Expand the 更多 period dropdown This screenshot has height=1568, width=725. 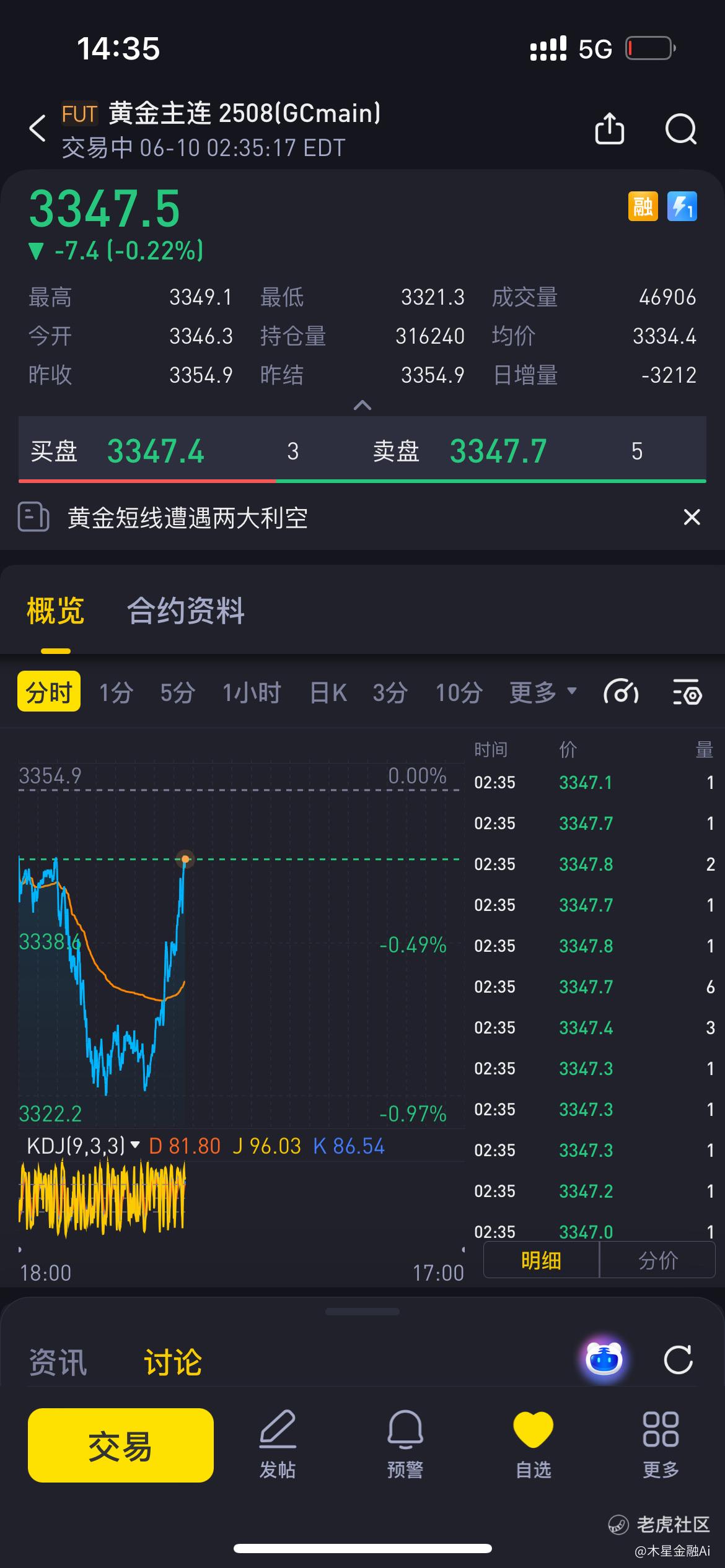click(x=543, y=692)
